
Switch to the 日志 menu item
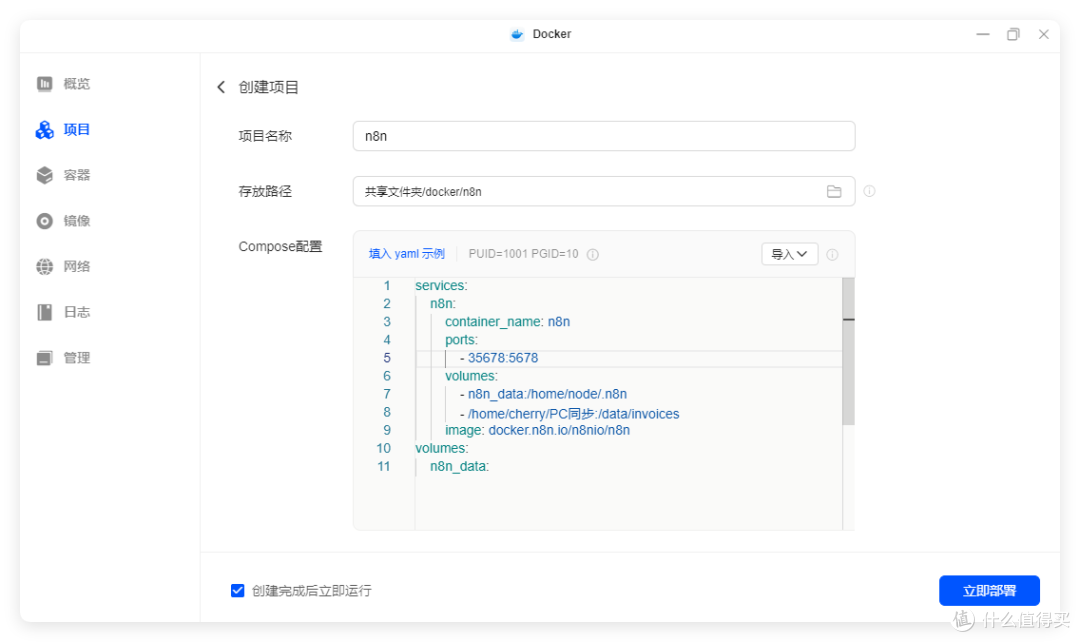[76, 312]
